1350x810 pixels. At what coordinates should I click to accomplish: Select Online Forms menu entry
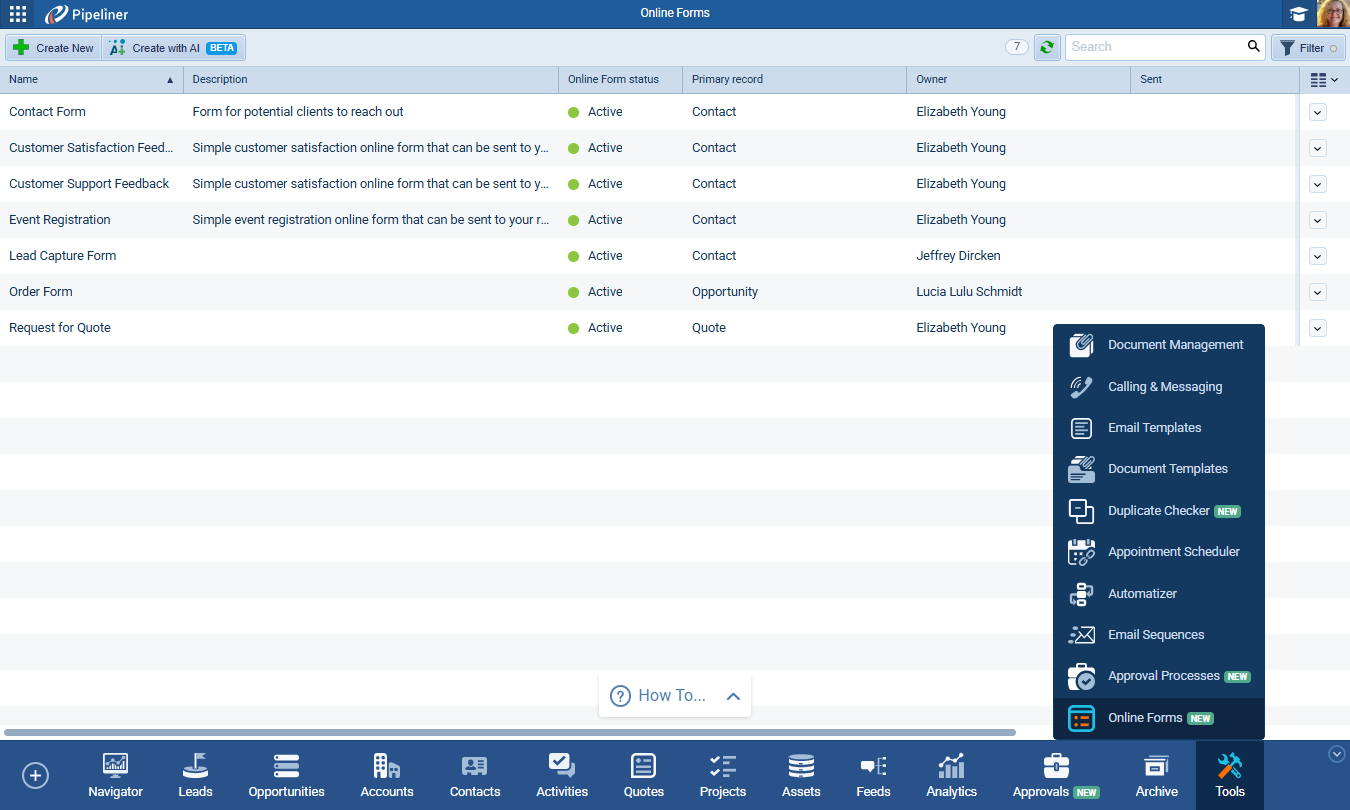[1158, 718]
